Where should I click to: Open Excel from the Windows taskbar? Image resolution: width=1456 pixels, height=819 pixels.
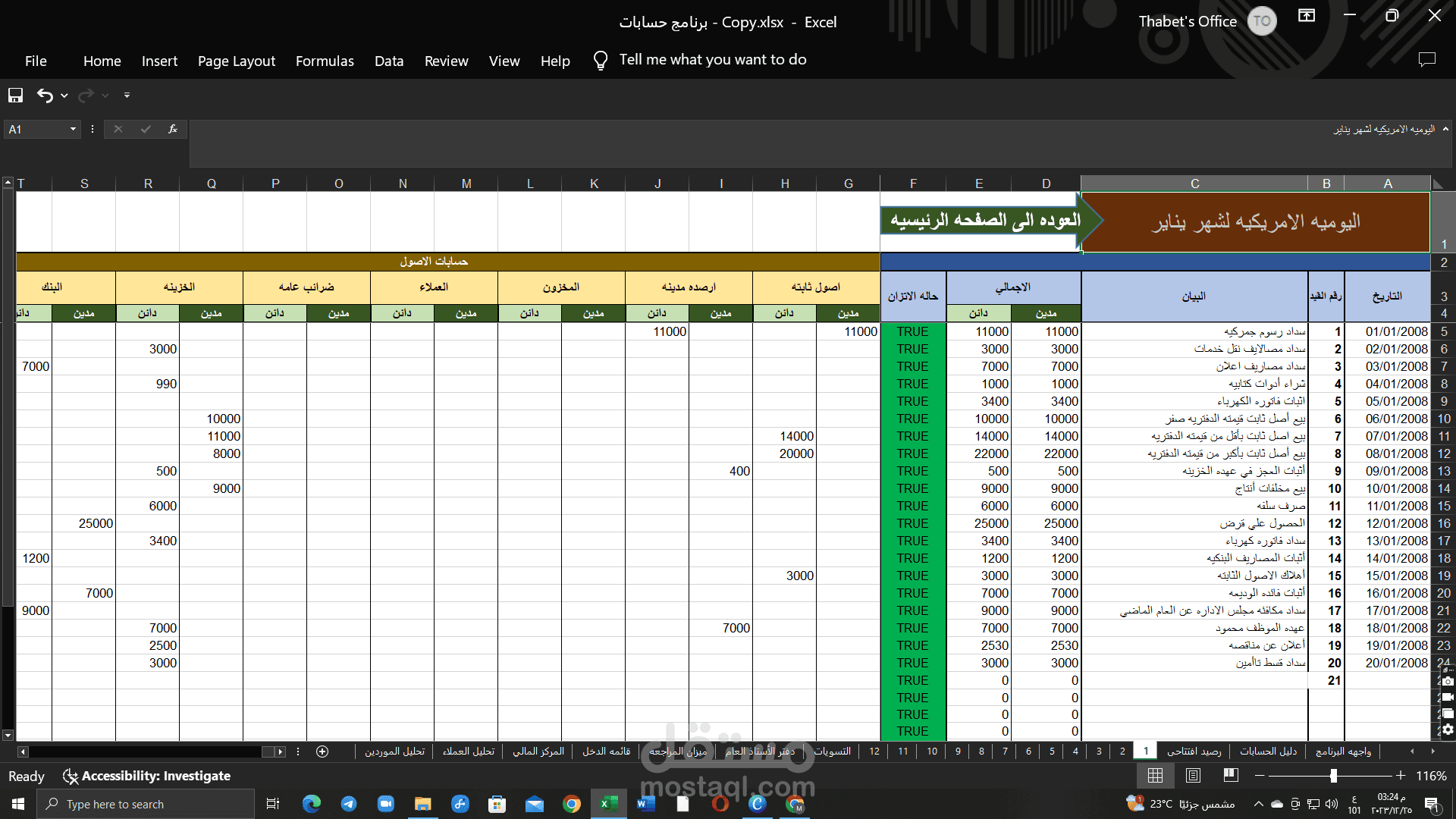(609, 804)
